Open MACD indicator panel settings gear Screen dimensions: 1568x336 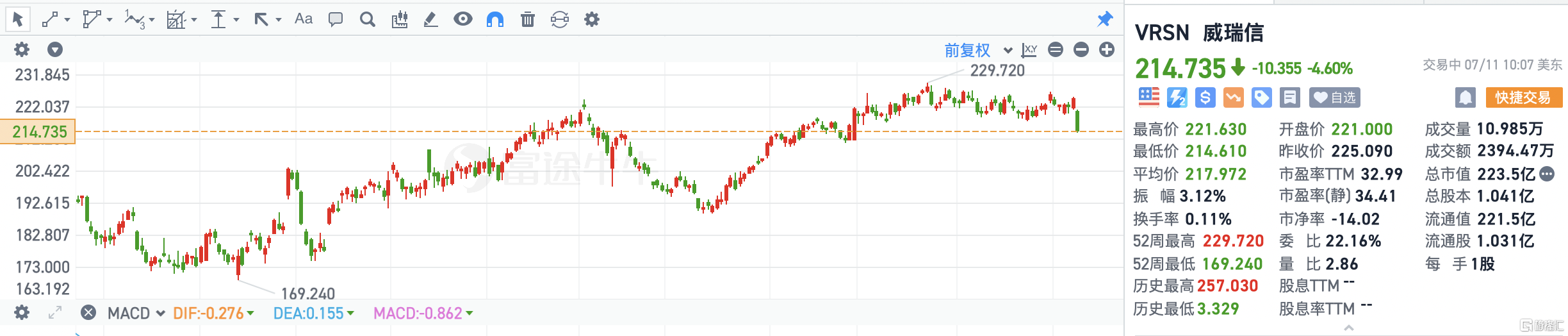22,312
